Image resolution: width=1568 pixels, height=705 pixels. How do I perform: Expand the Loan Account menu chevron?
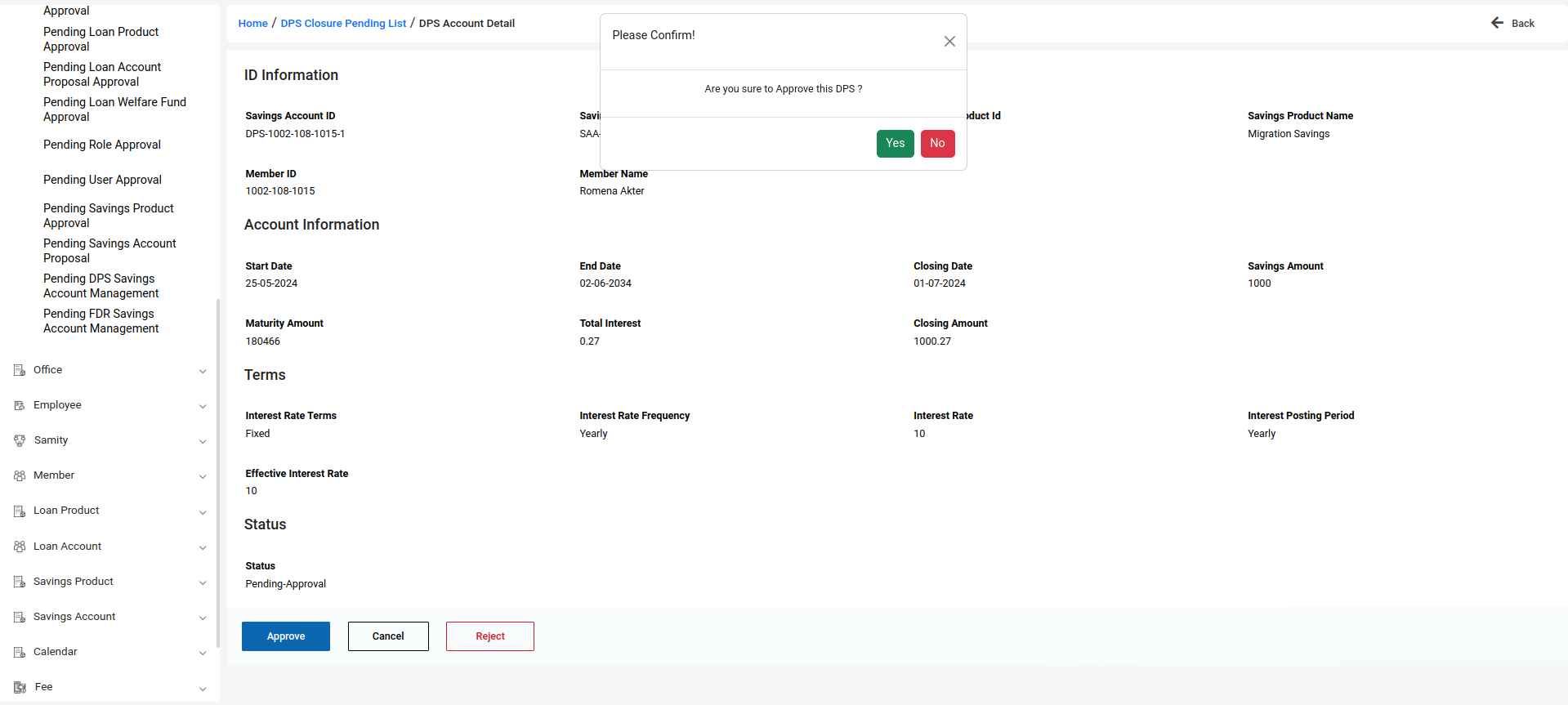click(x=203, y=547)
